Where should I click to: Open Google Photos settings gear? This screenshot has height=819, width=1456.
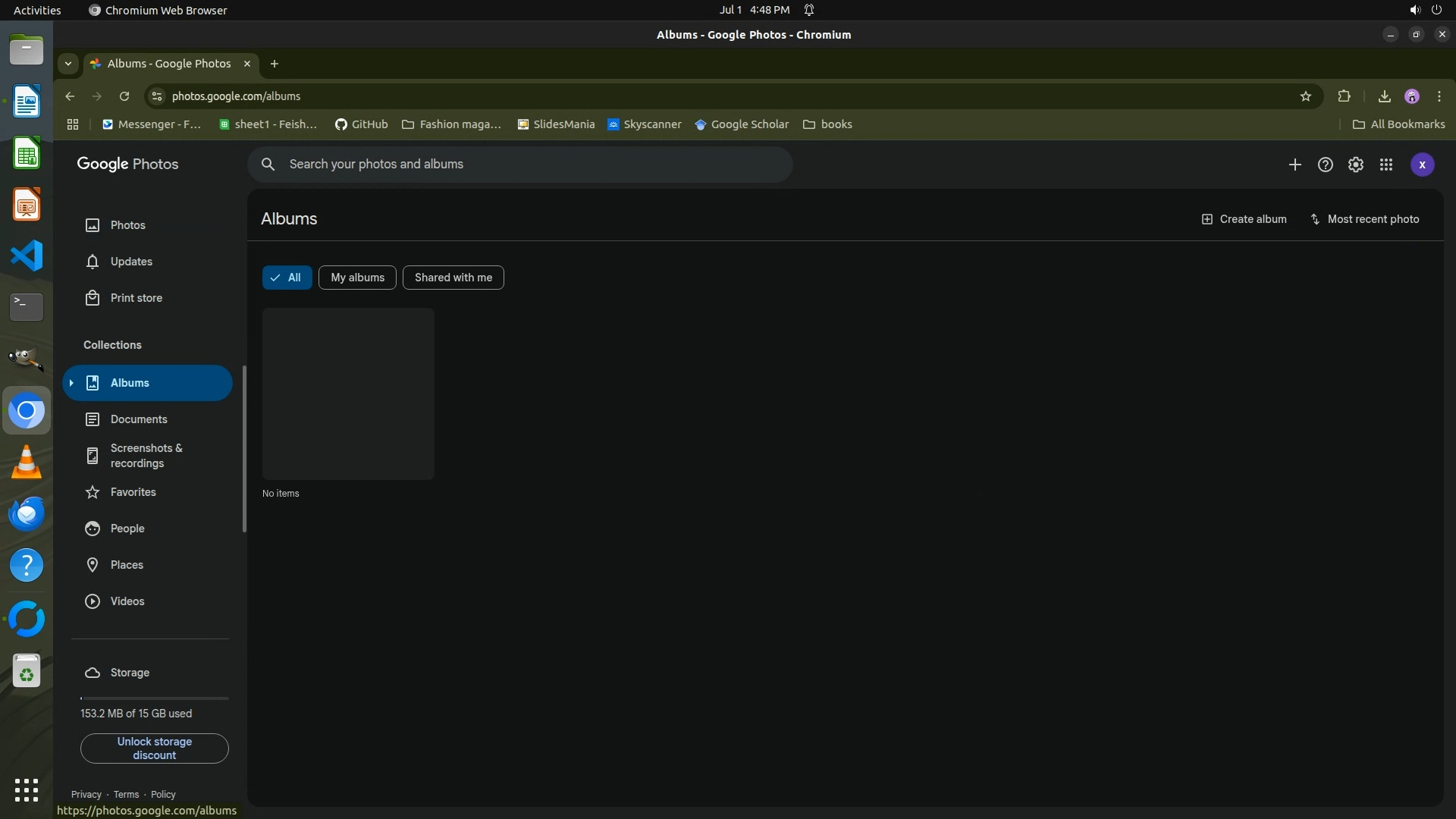(1355, 165)
